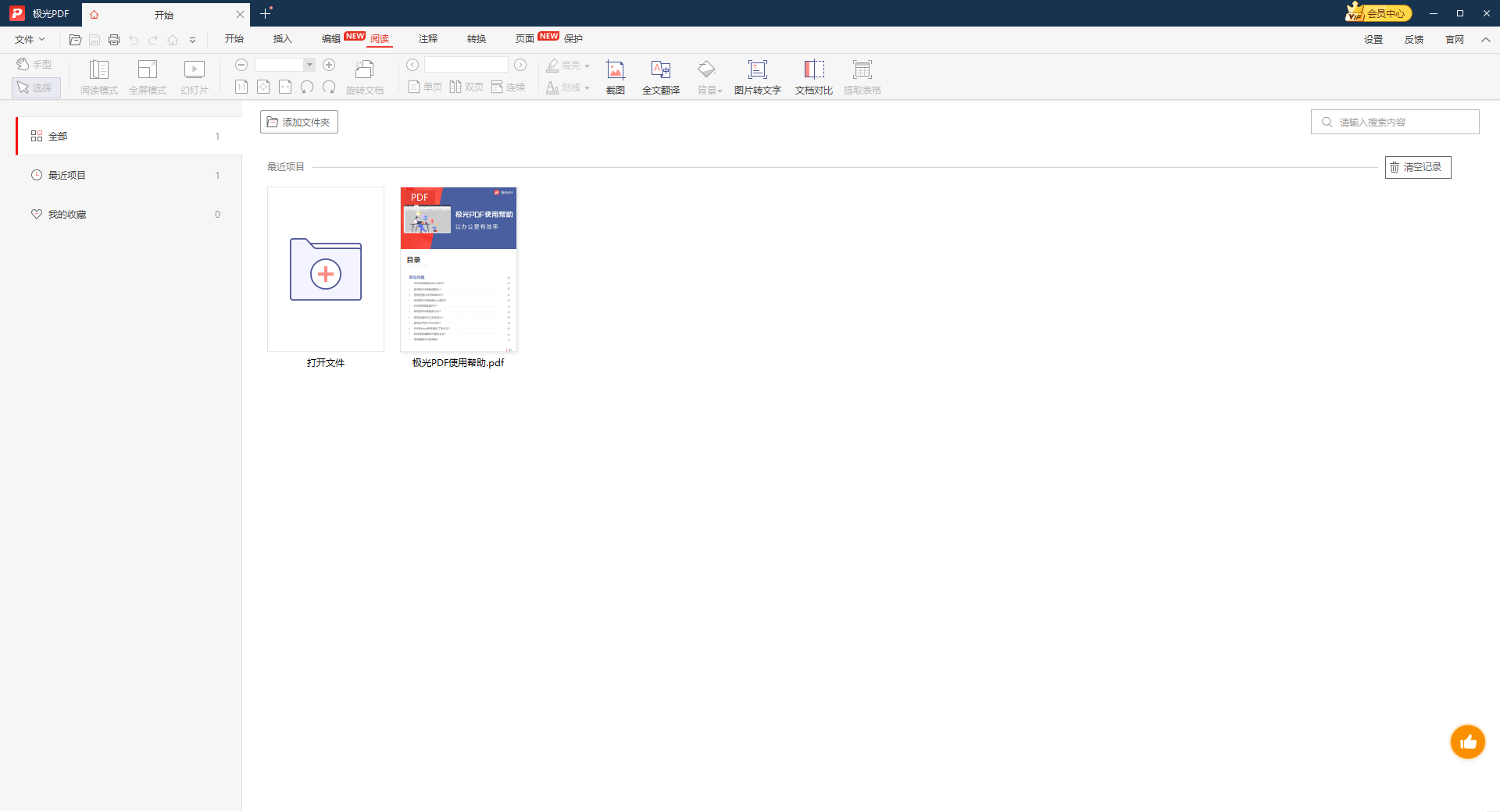Click the print icon in quick toolbar
The height and width of the screenshot is (812, 1500).
pos(114,40)
